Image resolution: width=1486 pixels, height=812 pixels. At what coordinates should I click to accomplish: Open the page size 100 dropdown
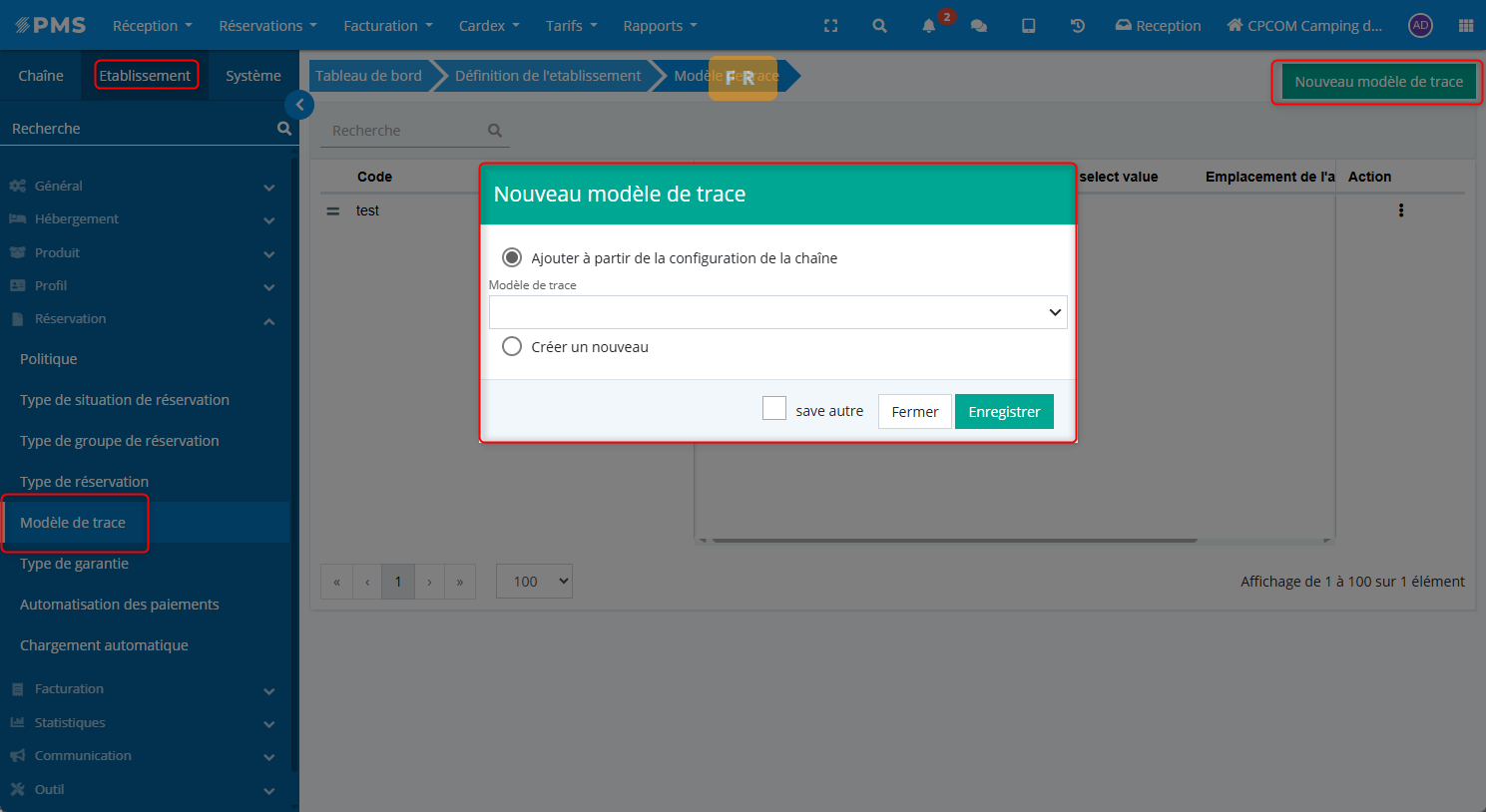[x=534, y=582]
